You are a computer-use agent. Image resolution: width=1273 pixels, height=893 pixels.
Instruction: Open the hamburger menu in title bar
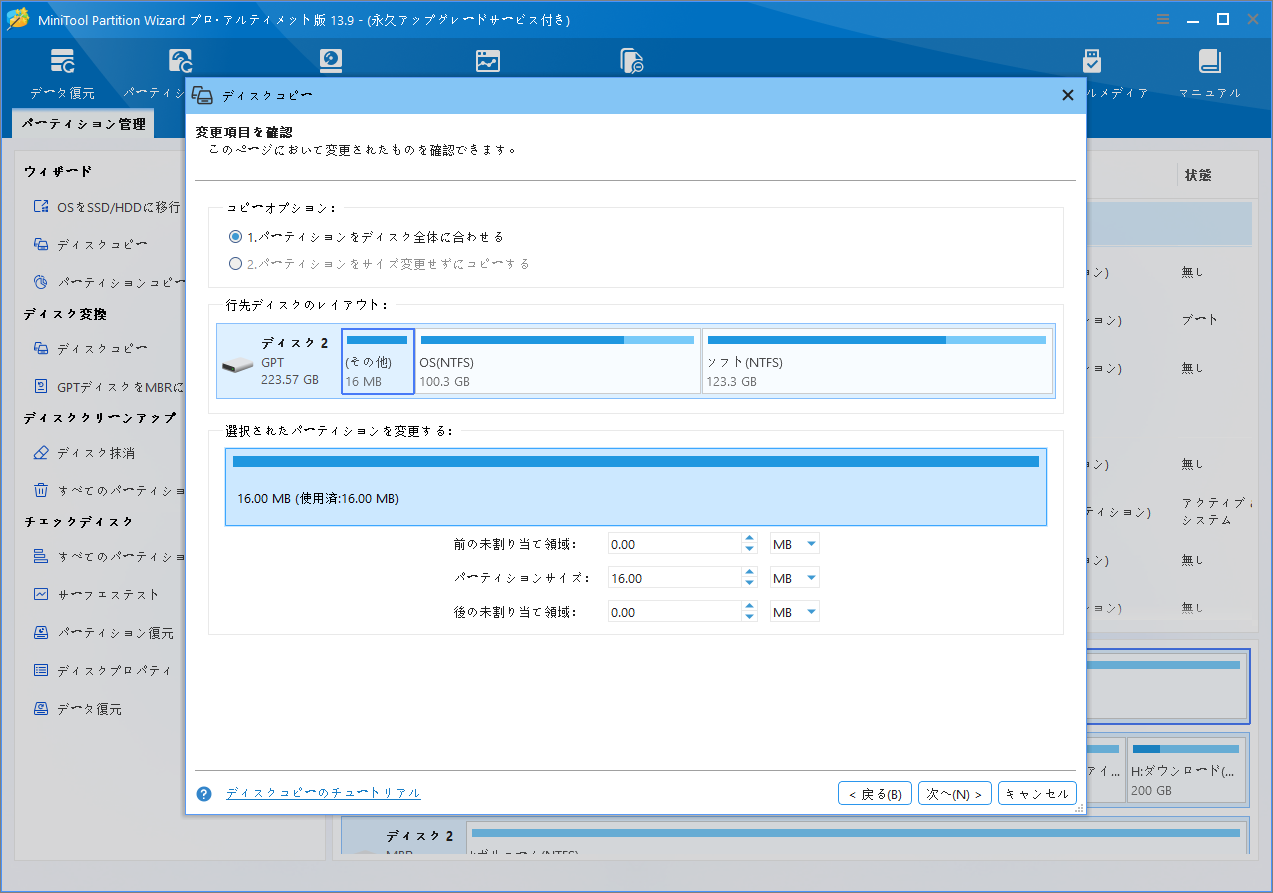pos(1163,19)
